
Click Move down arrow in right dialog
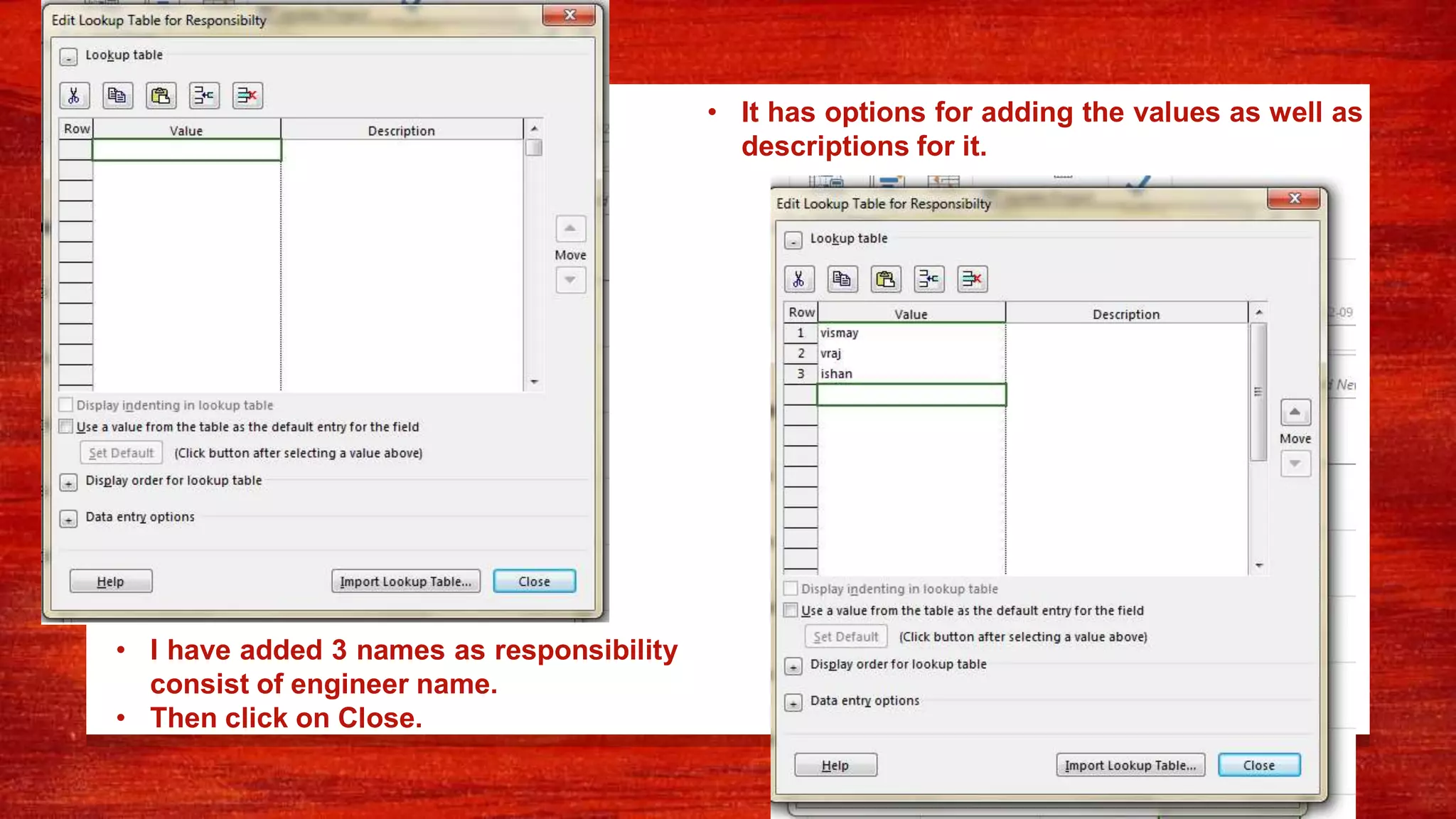click(1295, 464)
